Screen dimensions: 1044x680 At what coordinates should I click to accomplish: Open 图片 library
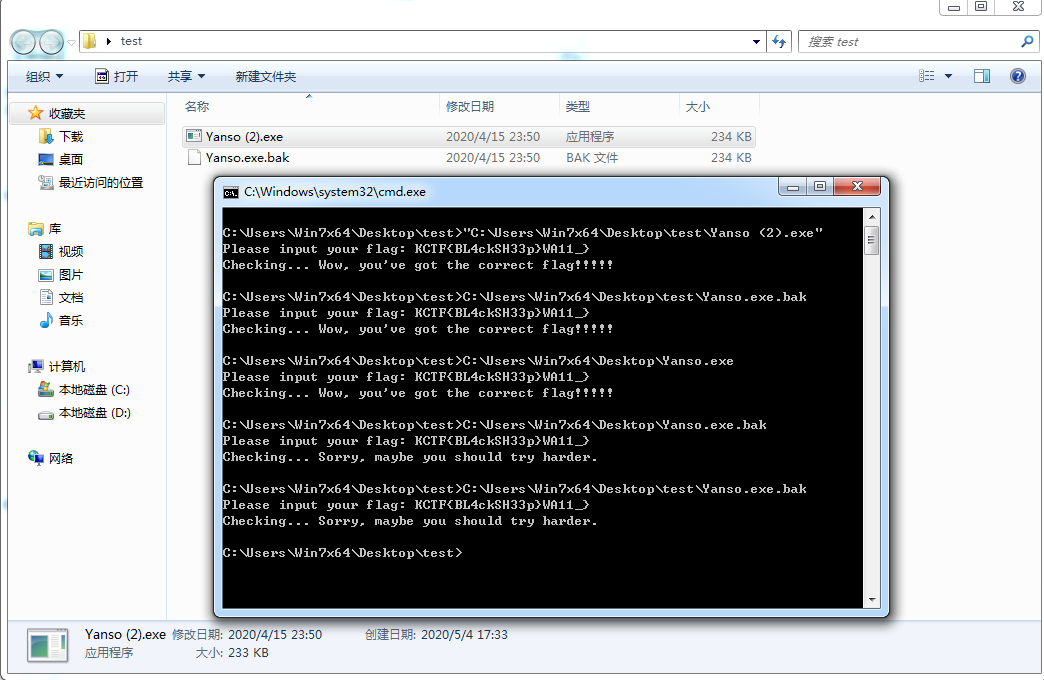[x=71, y=275]
